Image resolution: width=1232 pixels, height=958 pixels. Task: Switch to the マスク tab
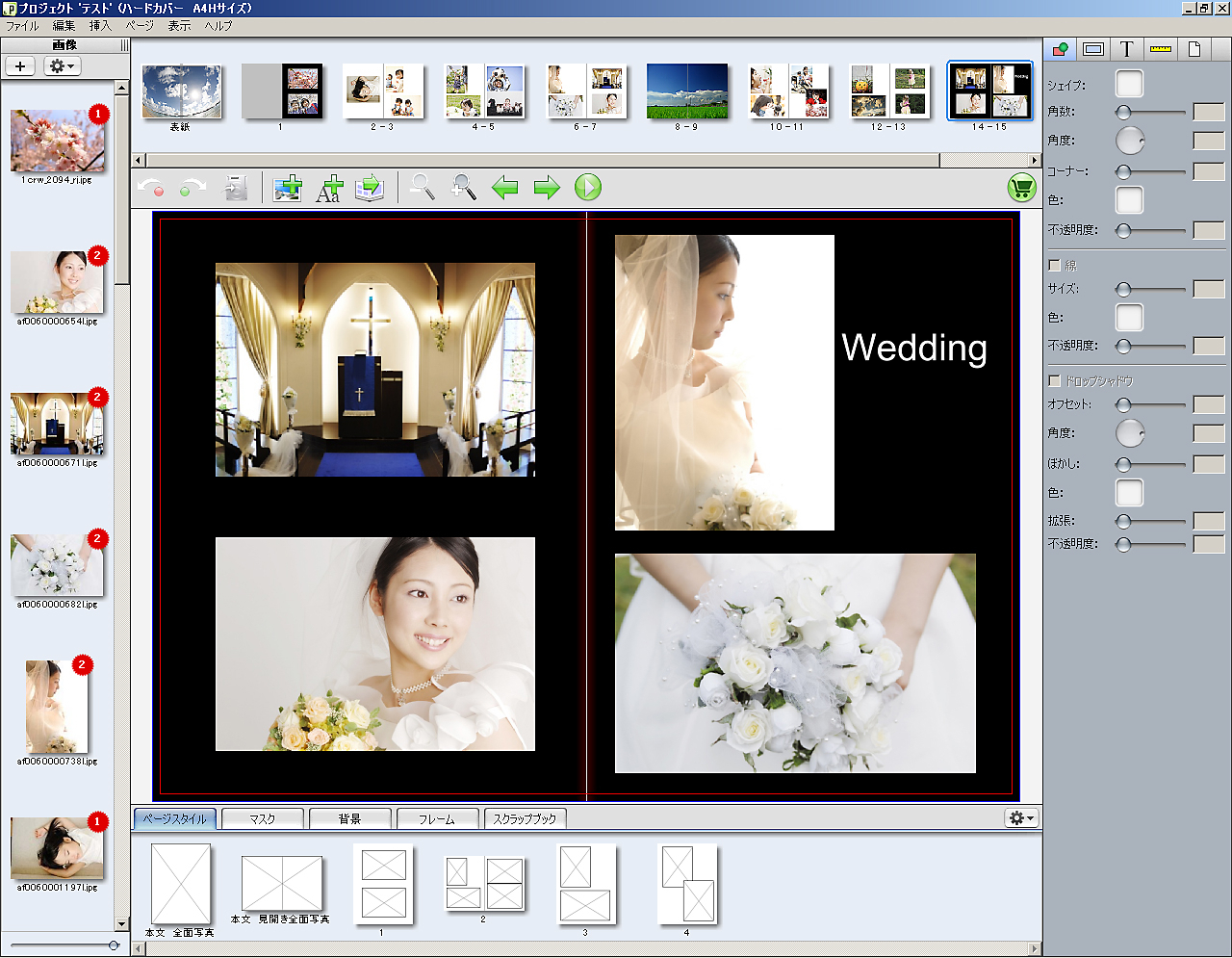262,818
